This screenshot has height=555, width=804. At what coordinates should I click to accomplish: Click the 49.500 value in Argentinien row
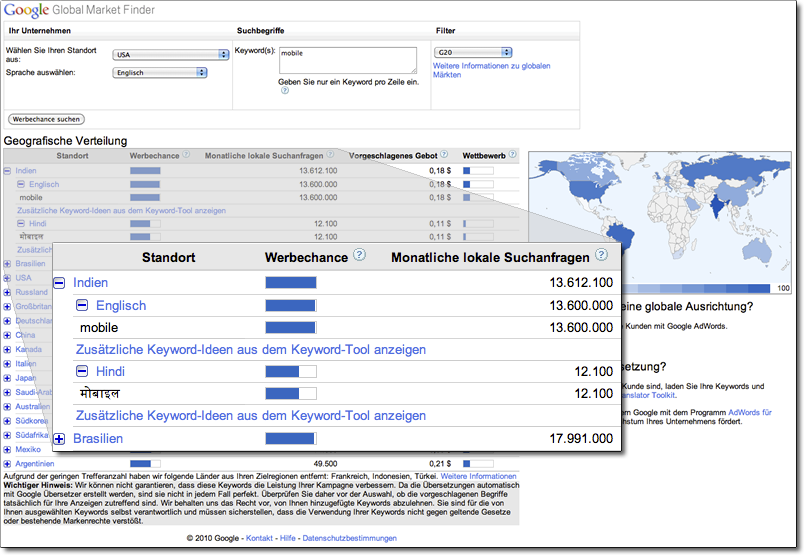click(x=325, y=464)
